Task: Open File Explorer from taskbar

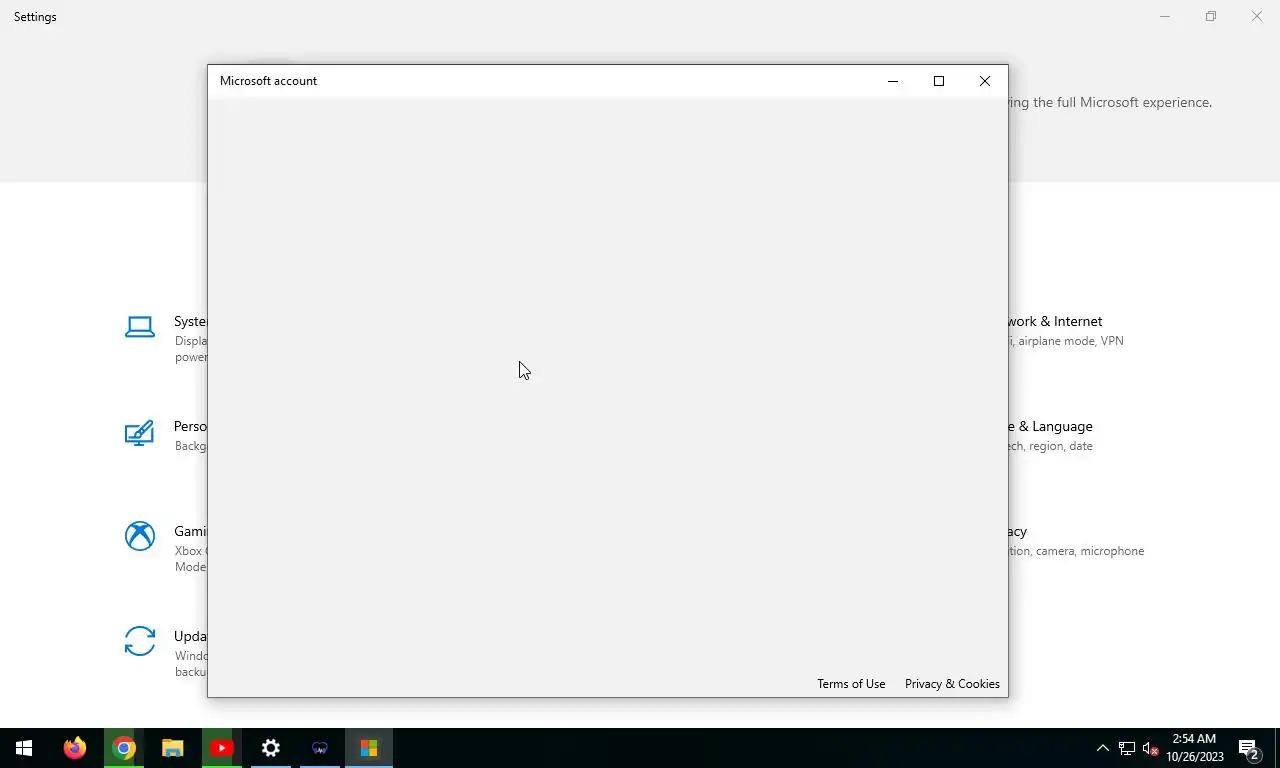Action: point(172,748)
